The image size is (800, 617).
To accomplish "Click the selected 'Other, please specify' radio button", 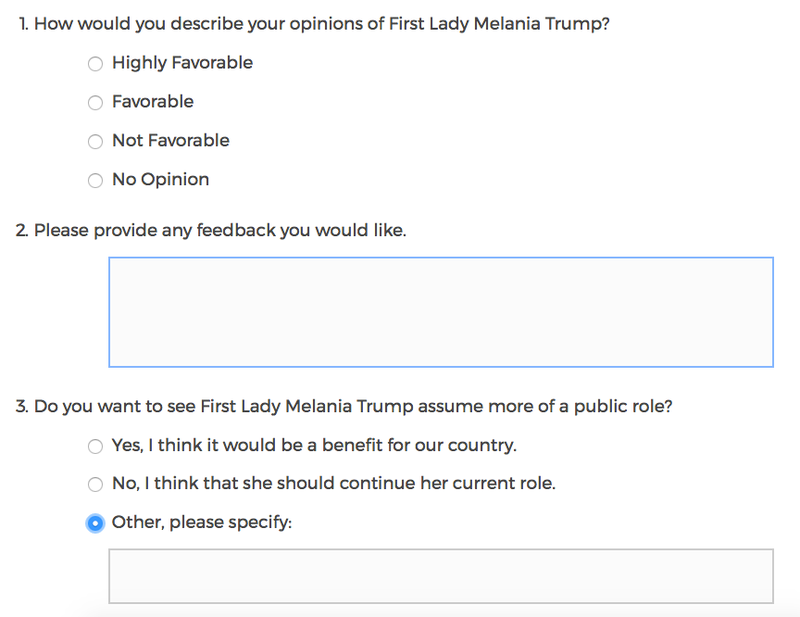I will pyautogui.click(x=95, y=523).
